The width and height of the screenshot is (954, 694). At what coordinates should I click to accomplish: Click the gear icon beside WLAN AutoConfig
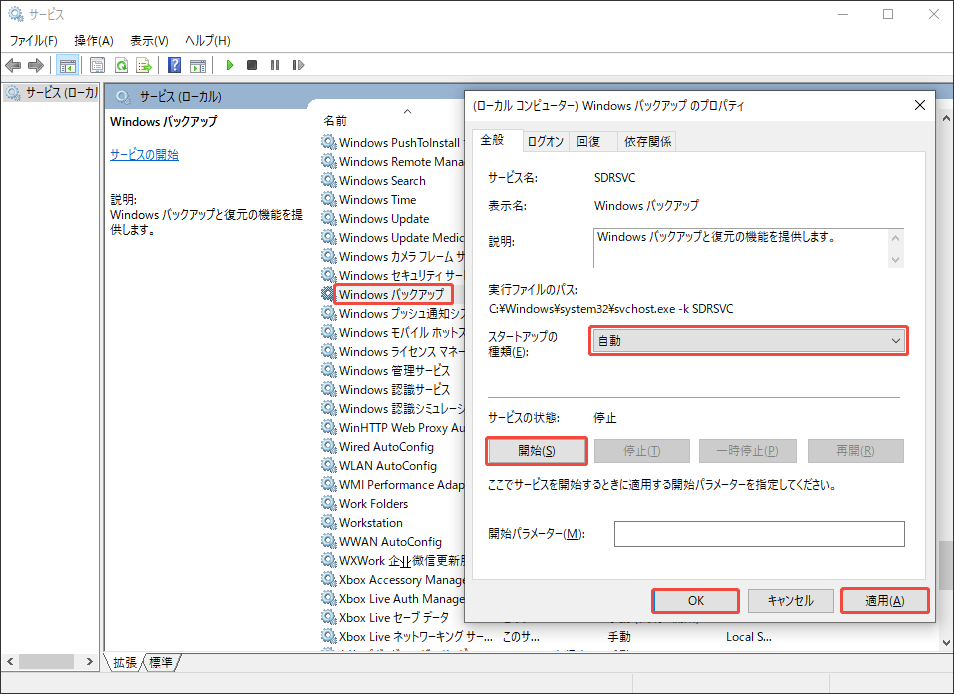pos(329,465)
